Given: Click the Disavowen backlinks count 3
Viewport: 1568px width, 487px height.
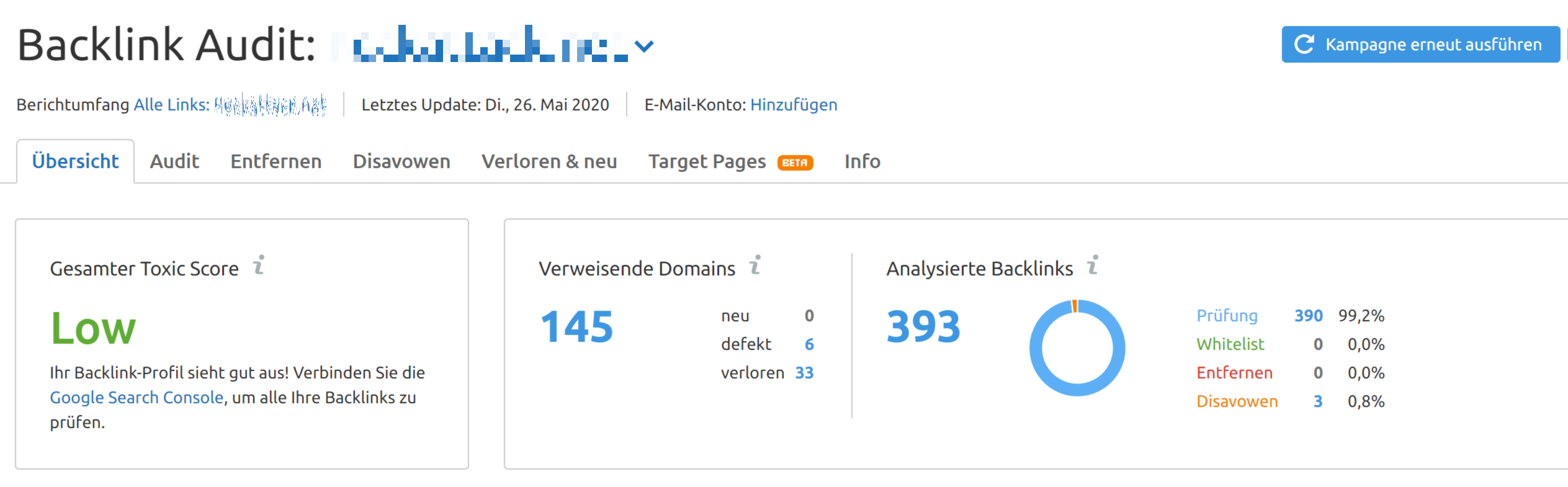Looking at the screenshot, I should [x=1318, y=401].
